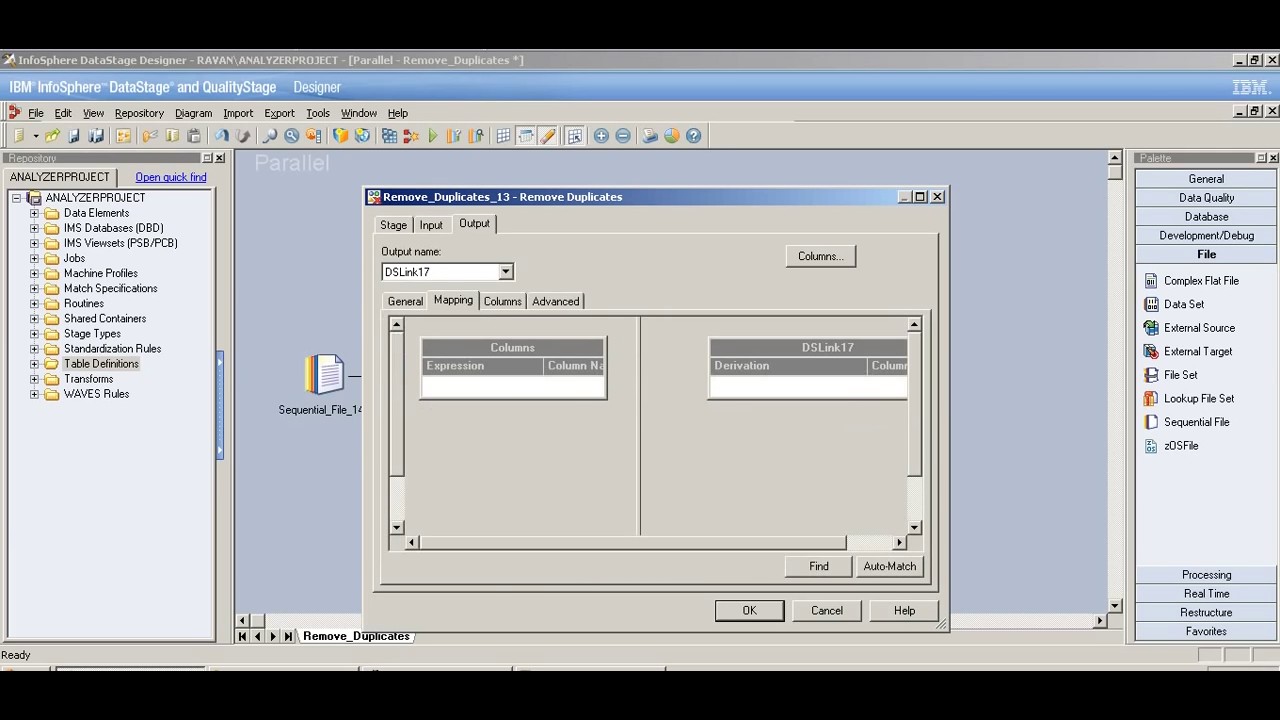Expand the Jobs folder node

point(34,258)
